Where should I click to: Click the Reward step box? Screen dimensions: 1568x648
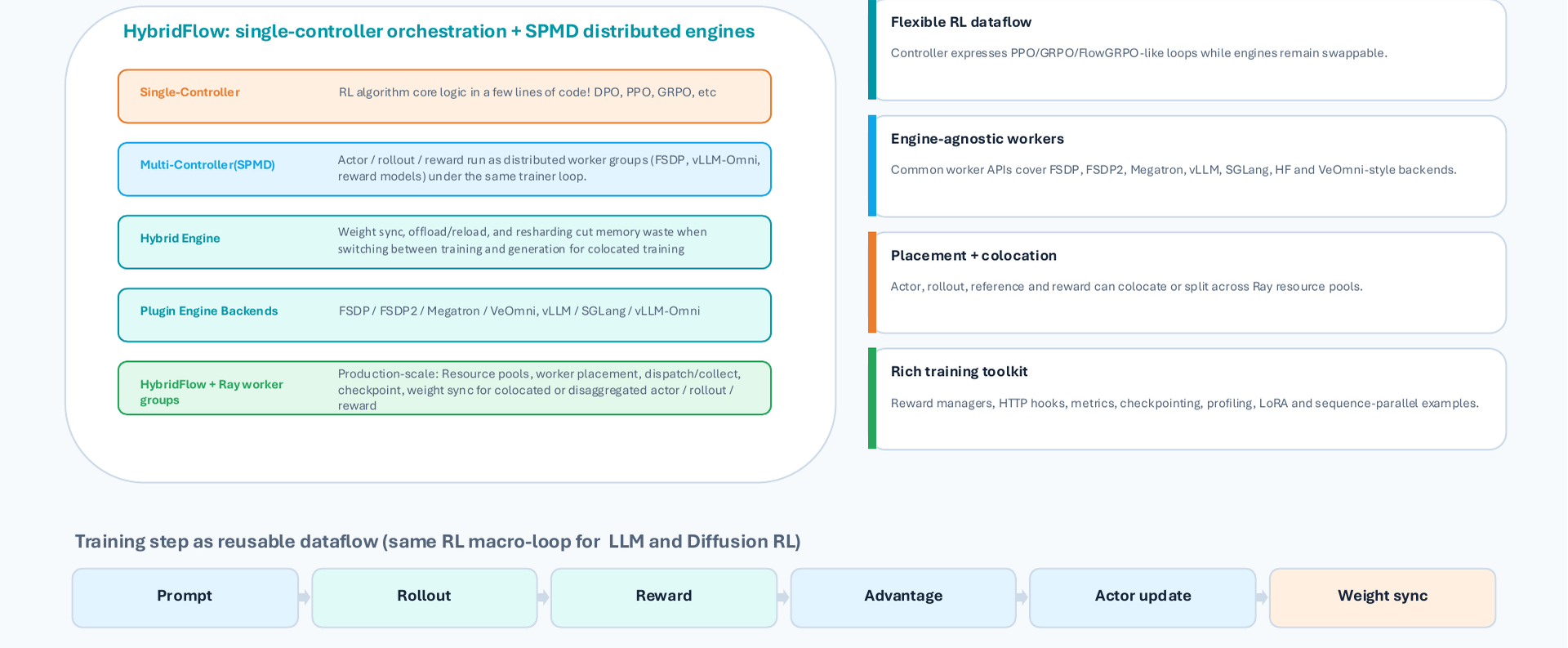pyautogui.click(x=664, y=598)
